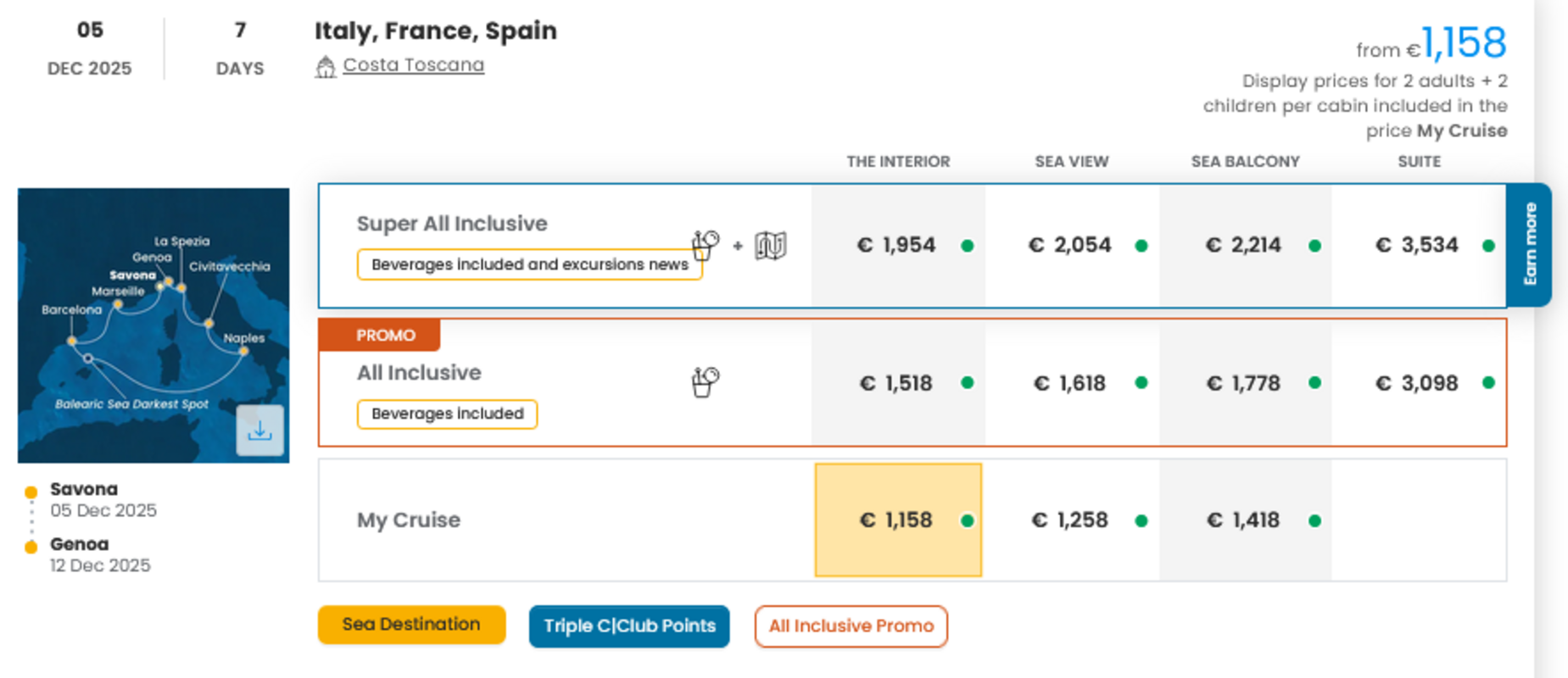The width and height of the screenshot is (1568, 678).
Task: Click the green dot next to € 1,418
Action: (1314, 520)
